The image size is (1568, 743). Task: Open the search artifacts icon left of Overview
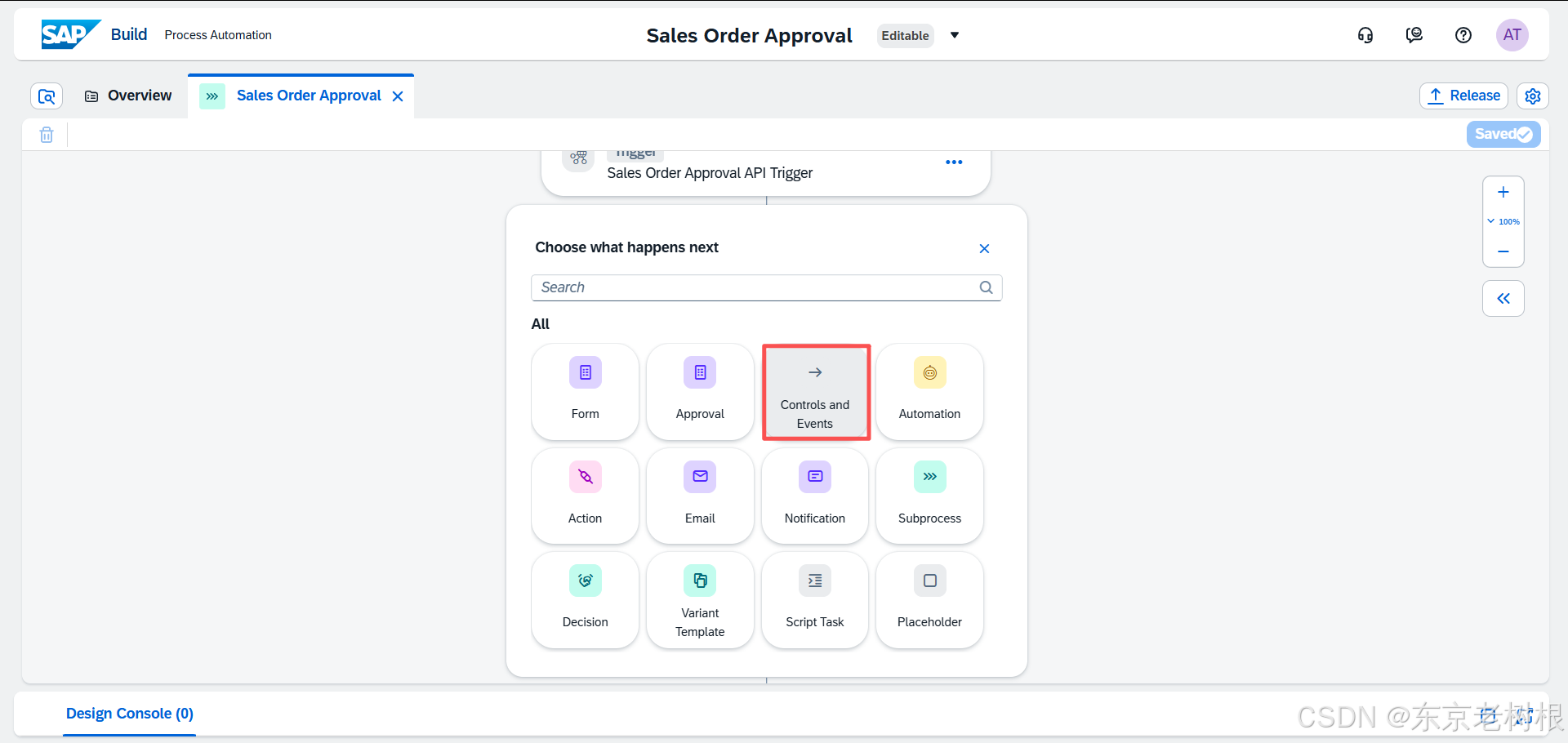click(x=47, y=96)
